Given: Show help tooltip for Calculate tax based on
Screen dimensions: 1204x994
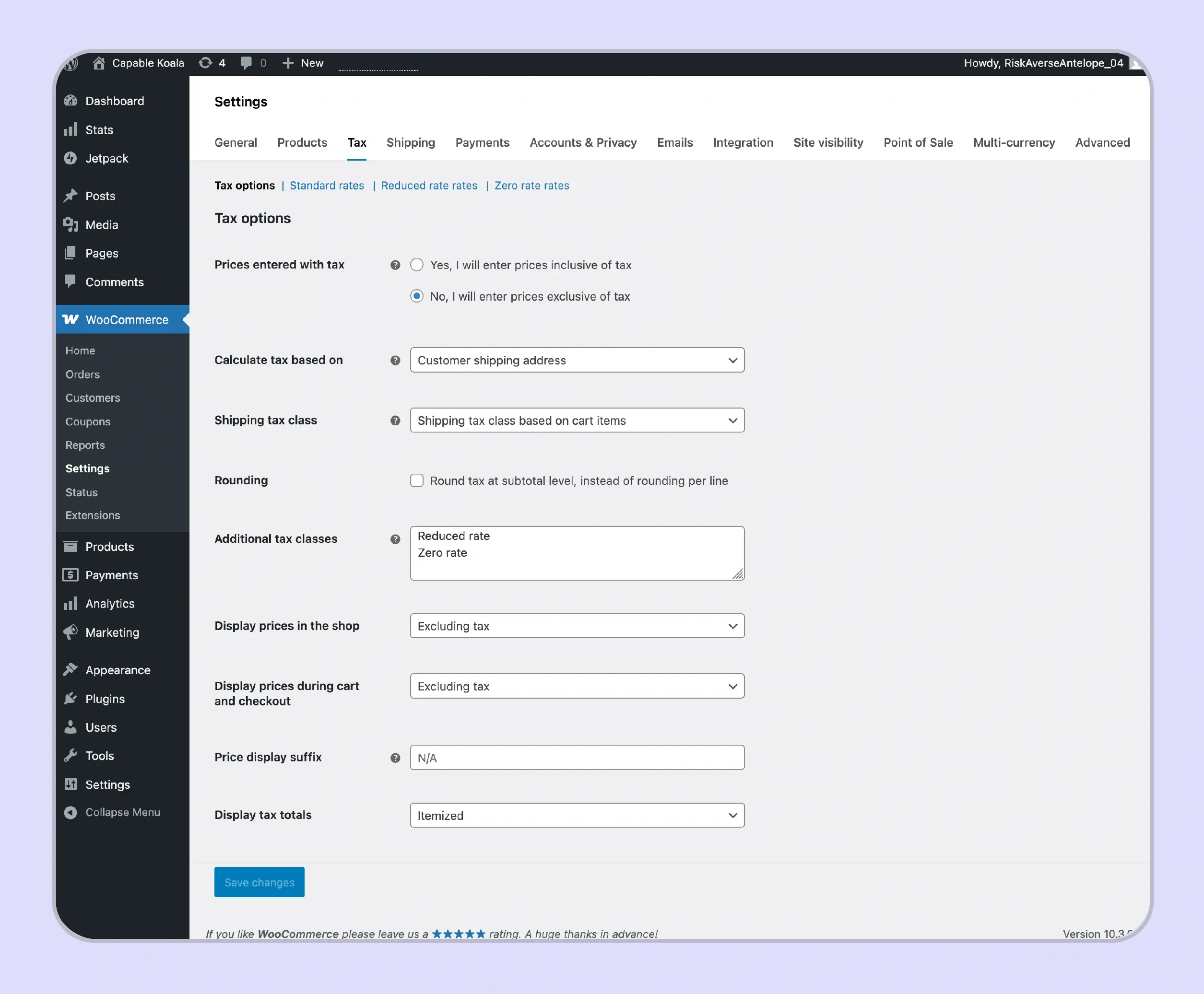Looking at the screenshot, I should [395, 360].
